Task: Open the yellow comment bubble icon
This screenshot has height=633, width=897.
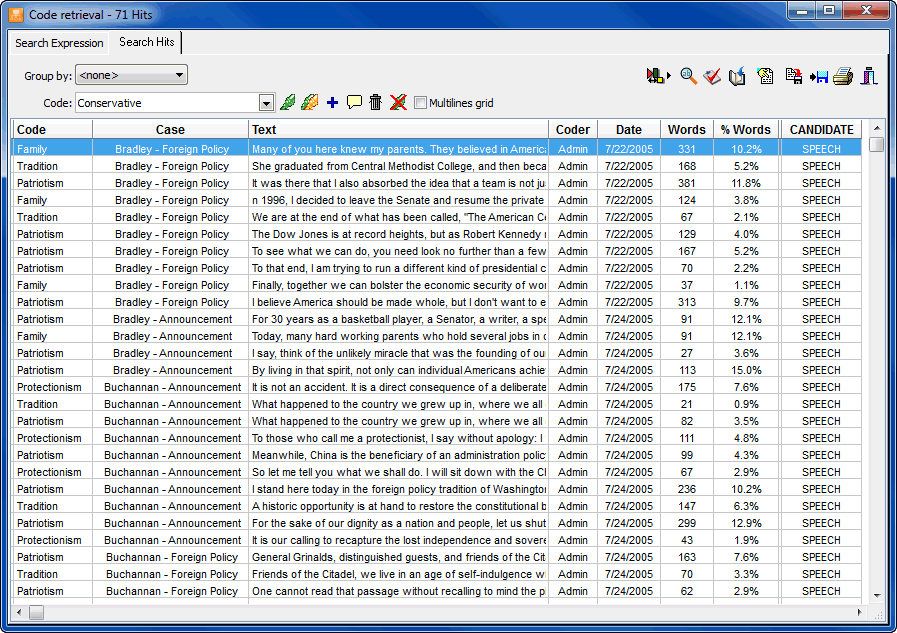Action: pyautogui.click(x=354, y=103)
